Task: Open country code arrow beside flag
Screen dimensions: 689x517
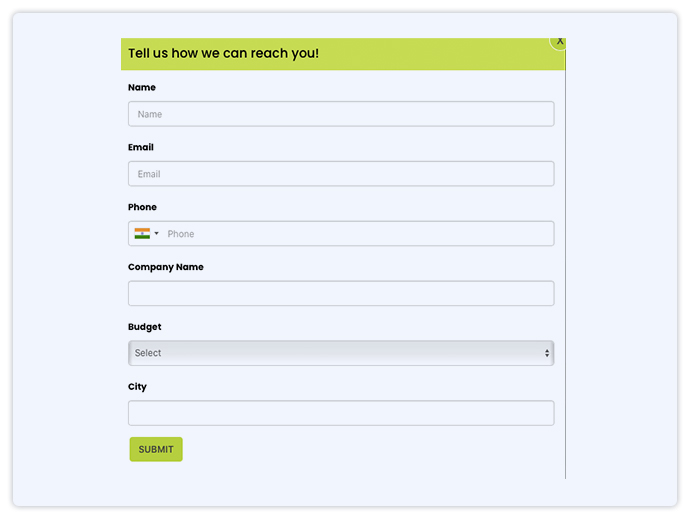Action: [x=157, y=234]
